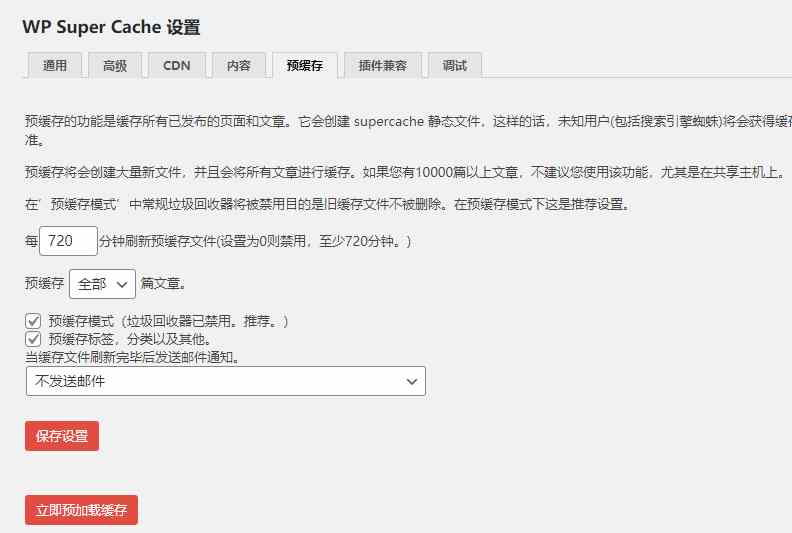Uncheck 预缓存标签、分类以及其他 checkbox

[33, 338]
